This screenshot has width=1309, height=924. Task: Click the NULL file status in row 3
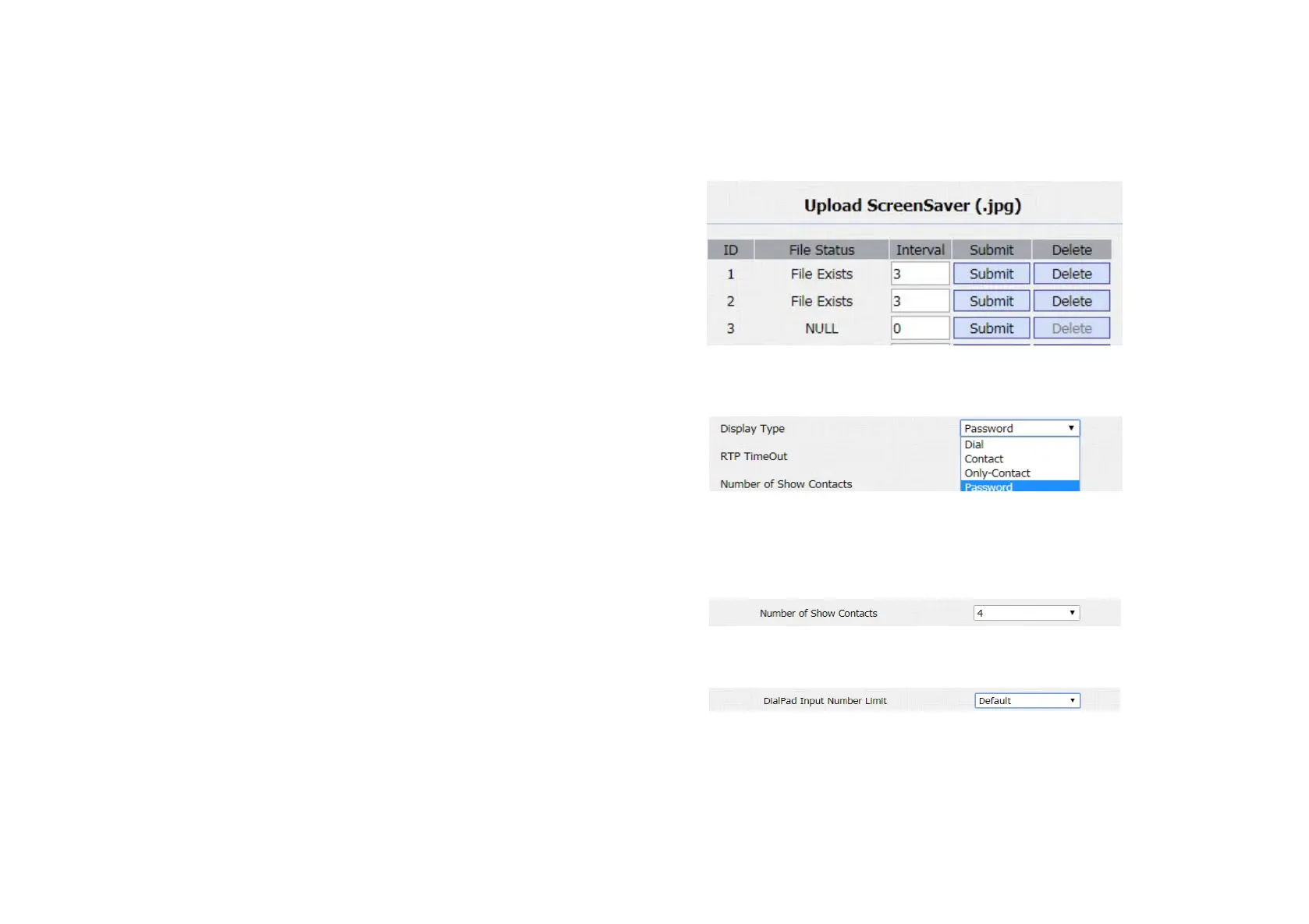point(821,328)
